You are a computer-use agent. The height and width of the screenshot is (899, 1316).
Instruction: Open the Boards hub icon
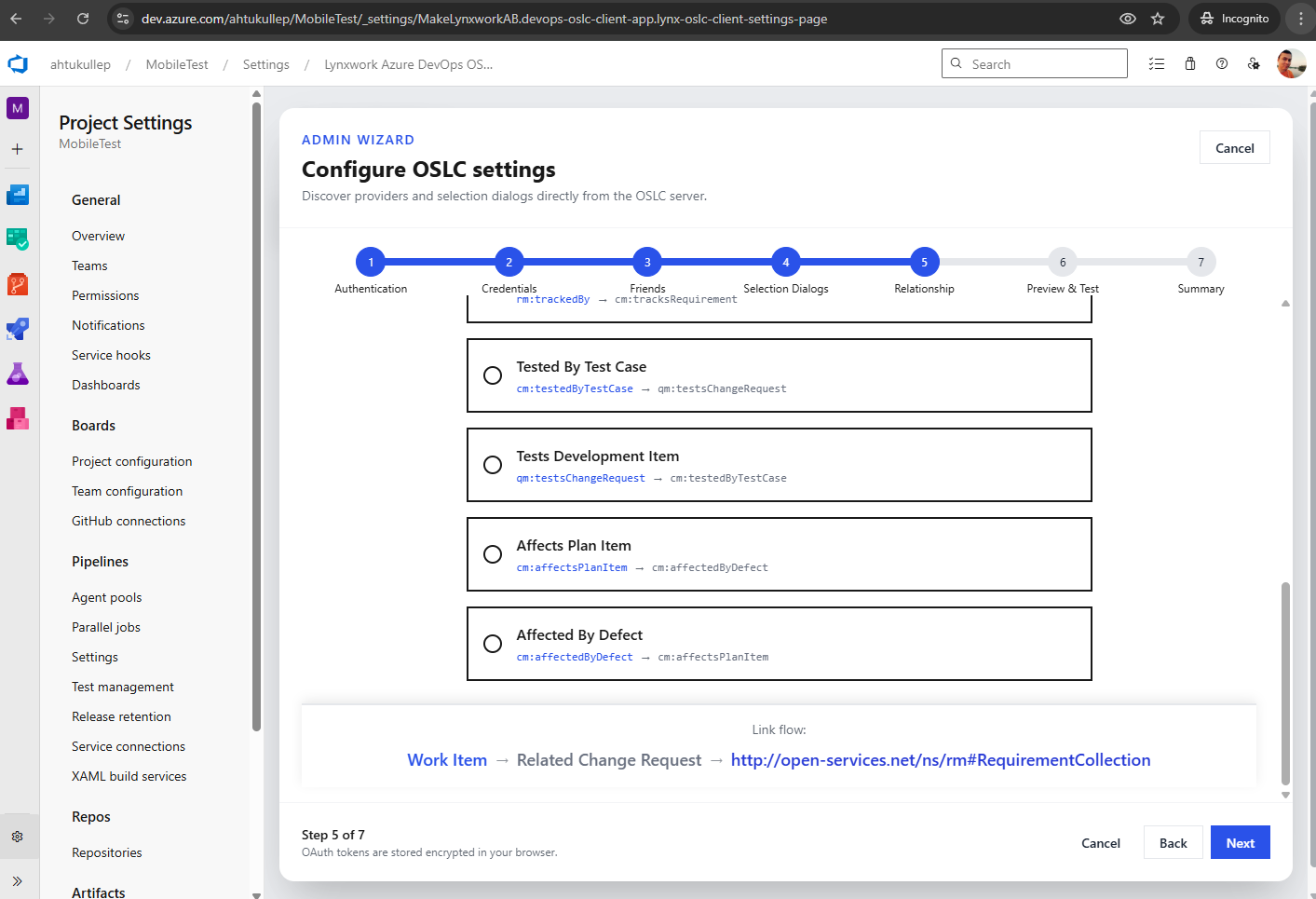(18, 239)
